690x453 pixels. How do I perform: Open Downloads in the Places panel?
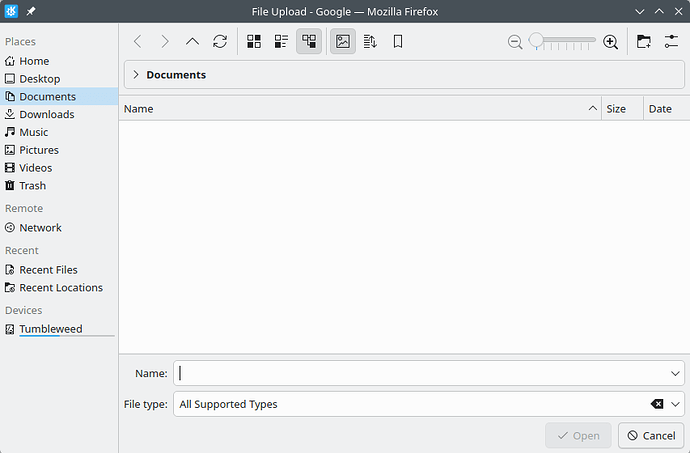tap(46, 114)
